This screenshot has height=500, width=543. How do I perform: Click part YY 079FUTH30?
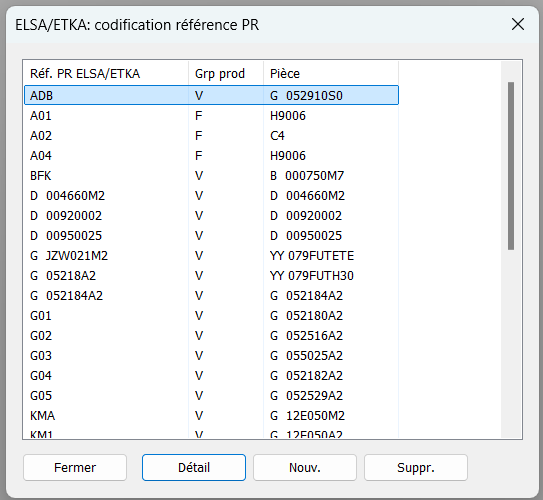312,276
